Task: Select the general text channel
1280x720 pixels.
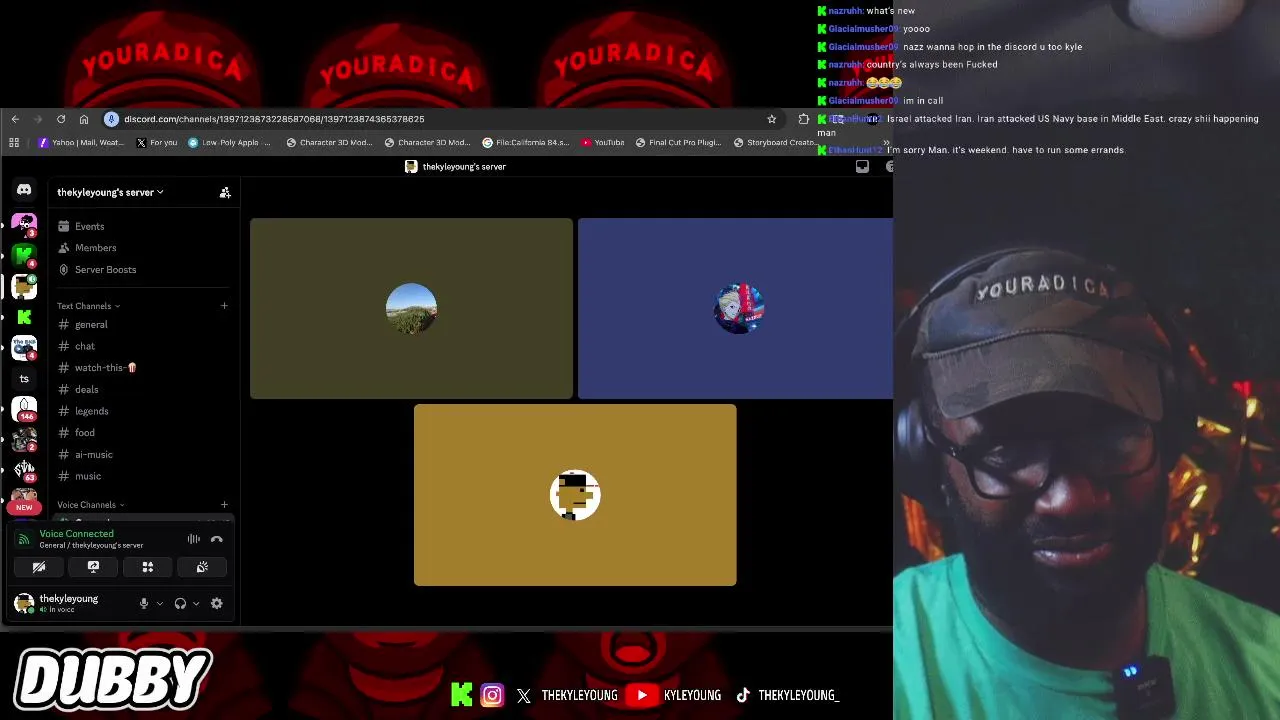Action: [143, 325]
